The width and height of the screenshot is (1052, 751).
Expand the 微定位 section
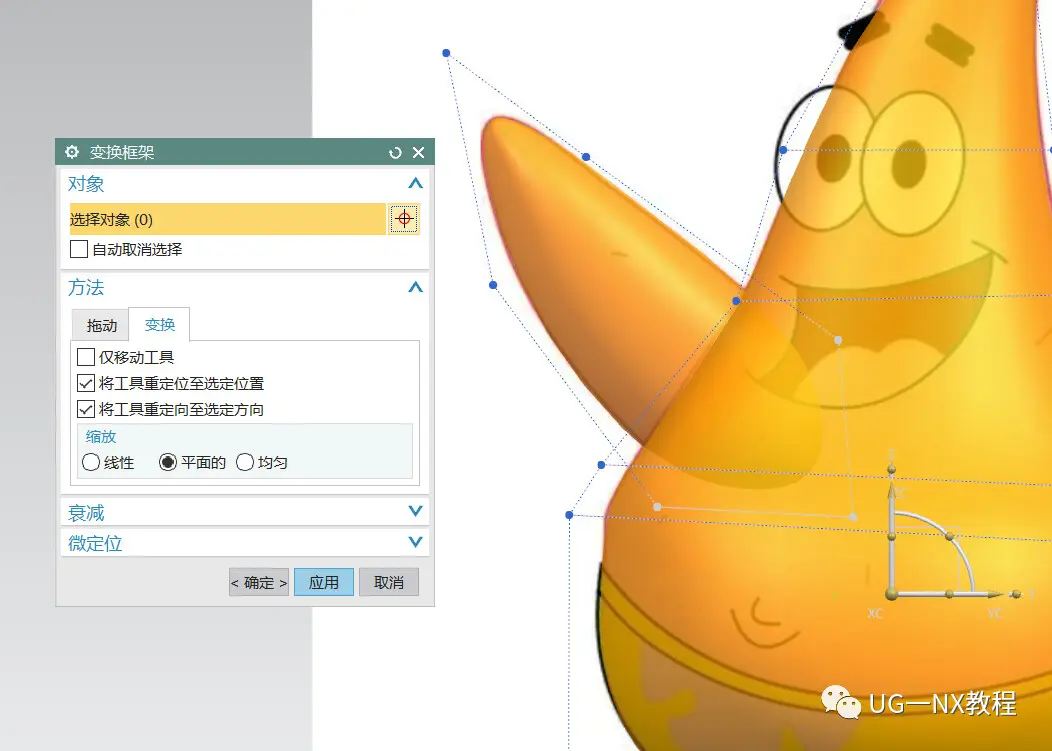tap(415, 542)
